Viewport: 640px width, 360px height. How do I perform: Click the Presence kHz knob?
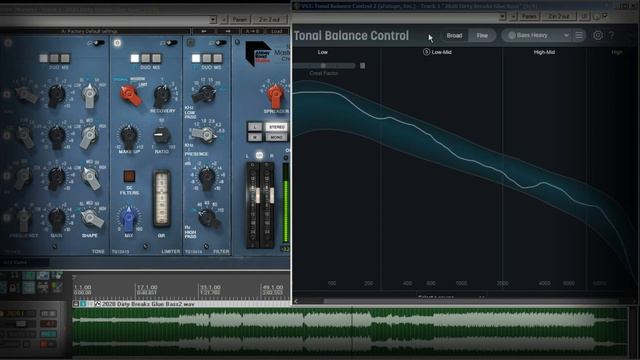point(204,134)
